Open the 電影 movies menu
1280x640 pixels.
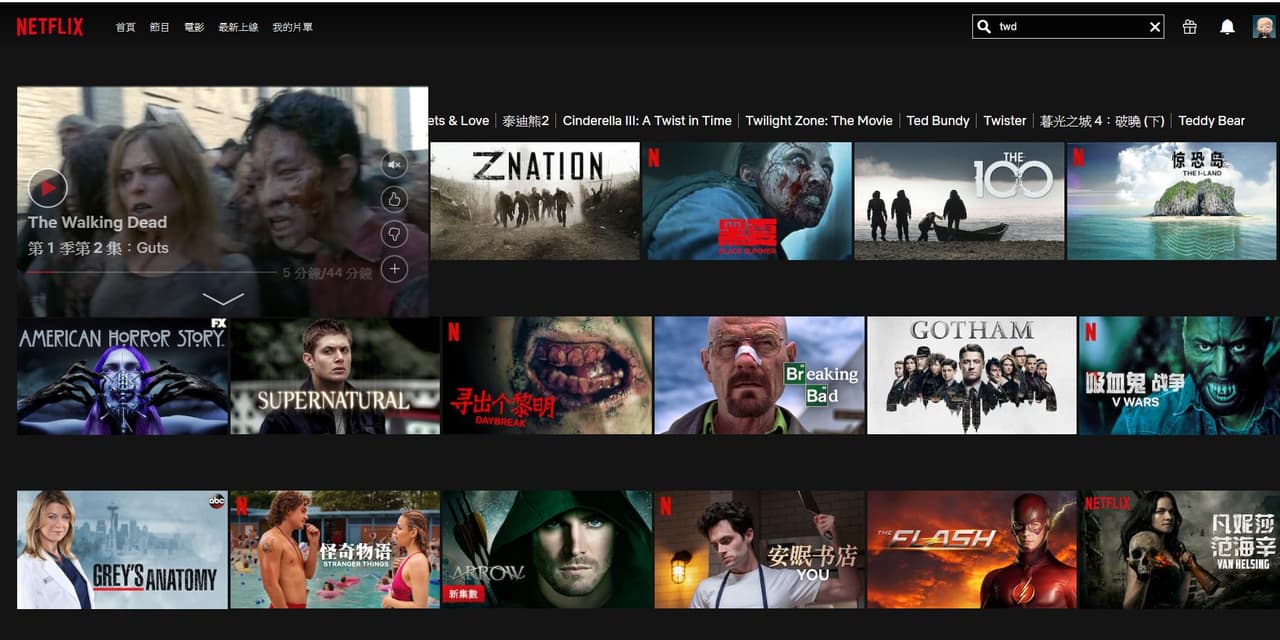(194, 27)
